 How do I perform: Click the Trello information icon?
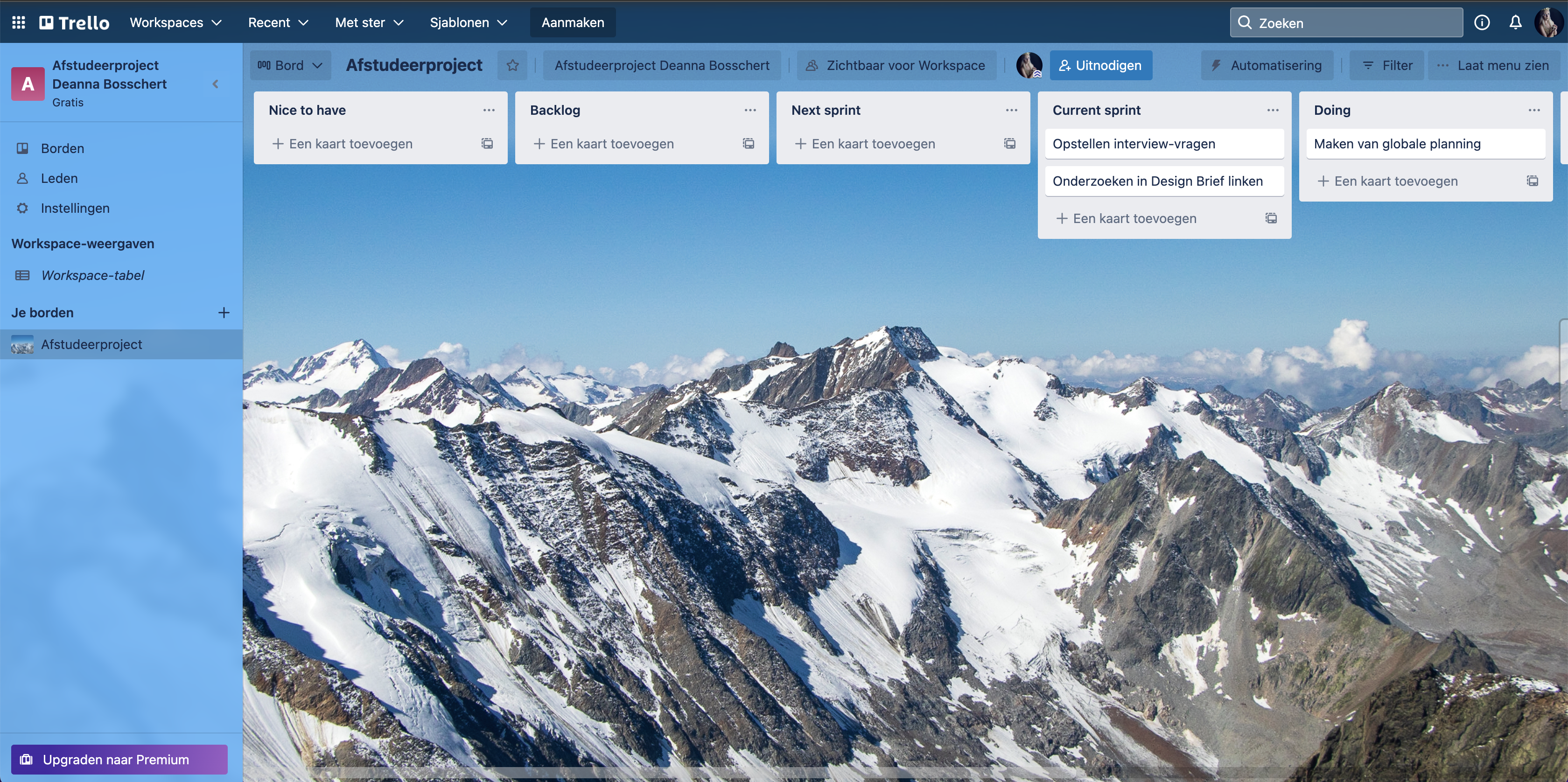1482,22
